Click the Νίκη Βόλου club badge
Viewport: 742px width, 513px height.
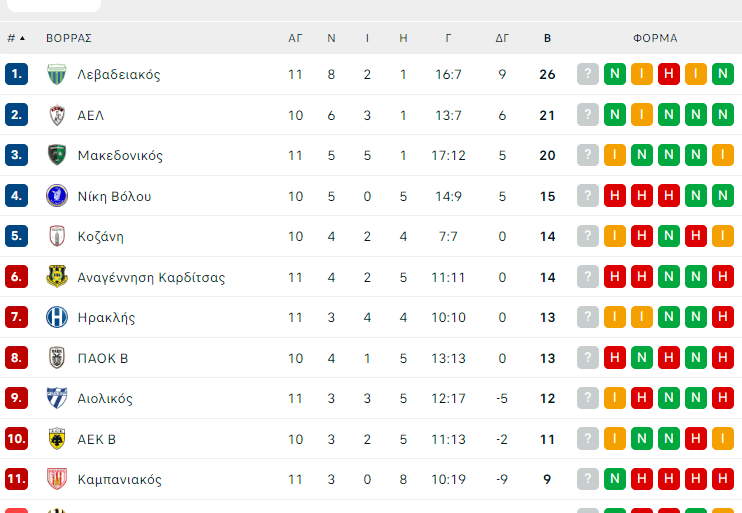[57, 196]
